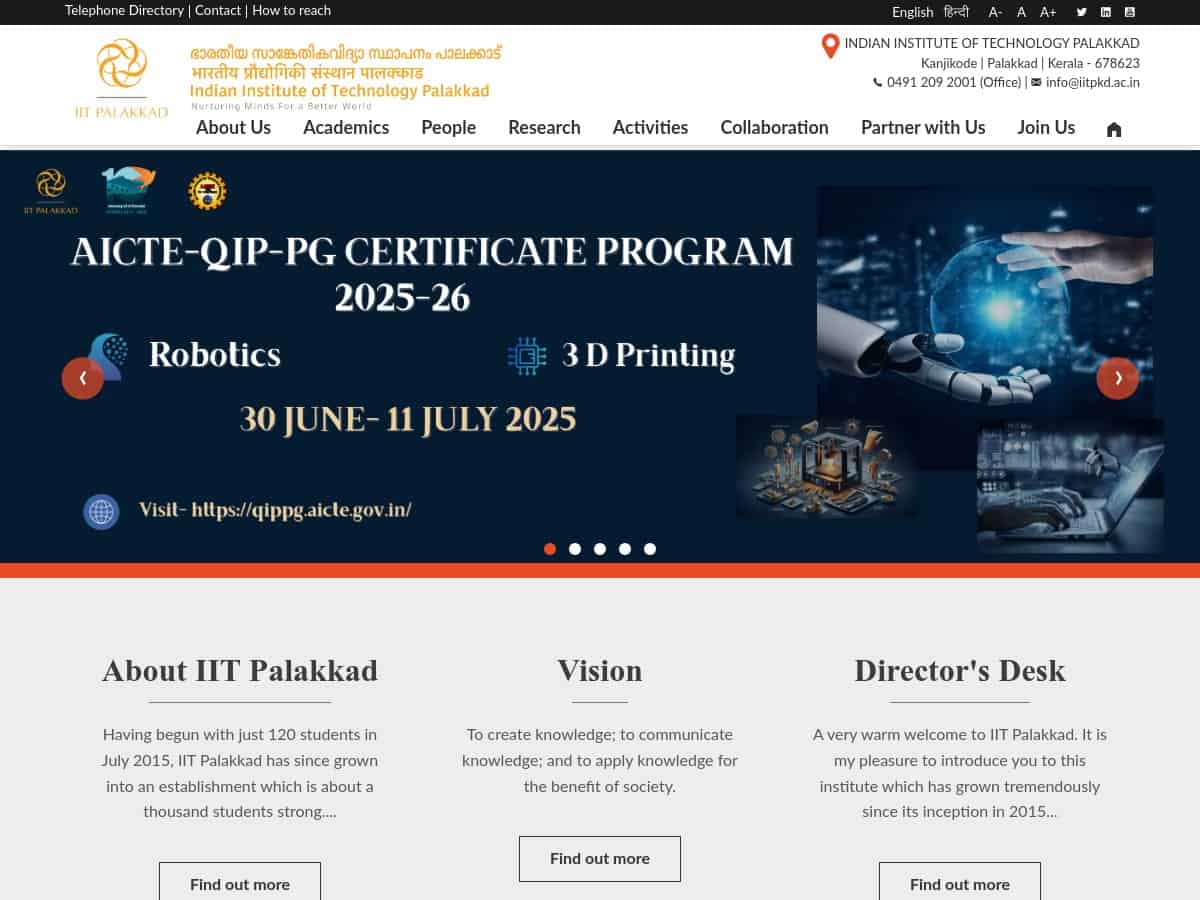The image size is (1200, 900).
Task: Click the Director's Desk heading
Action: click(x=960, y=670)
